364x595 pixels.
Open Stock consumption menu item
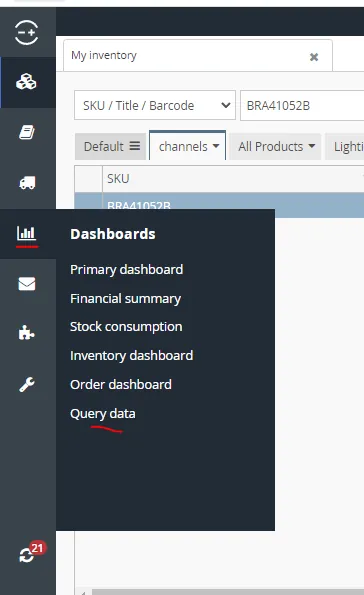click(x=126, y=327)
